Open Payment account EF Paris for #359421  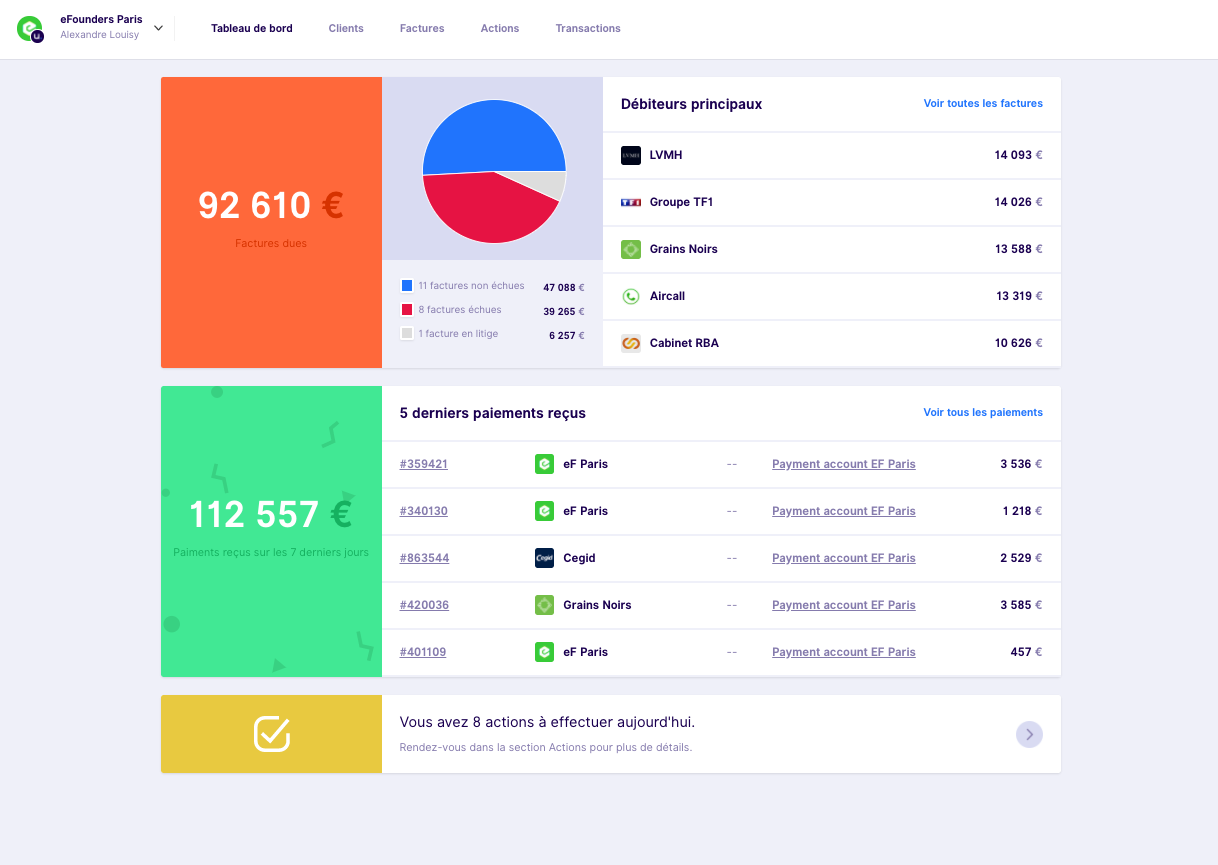click(x=844, y=464)
